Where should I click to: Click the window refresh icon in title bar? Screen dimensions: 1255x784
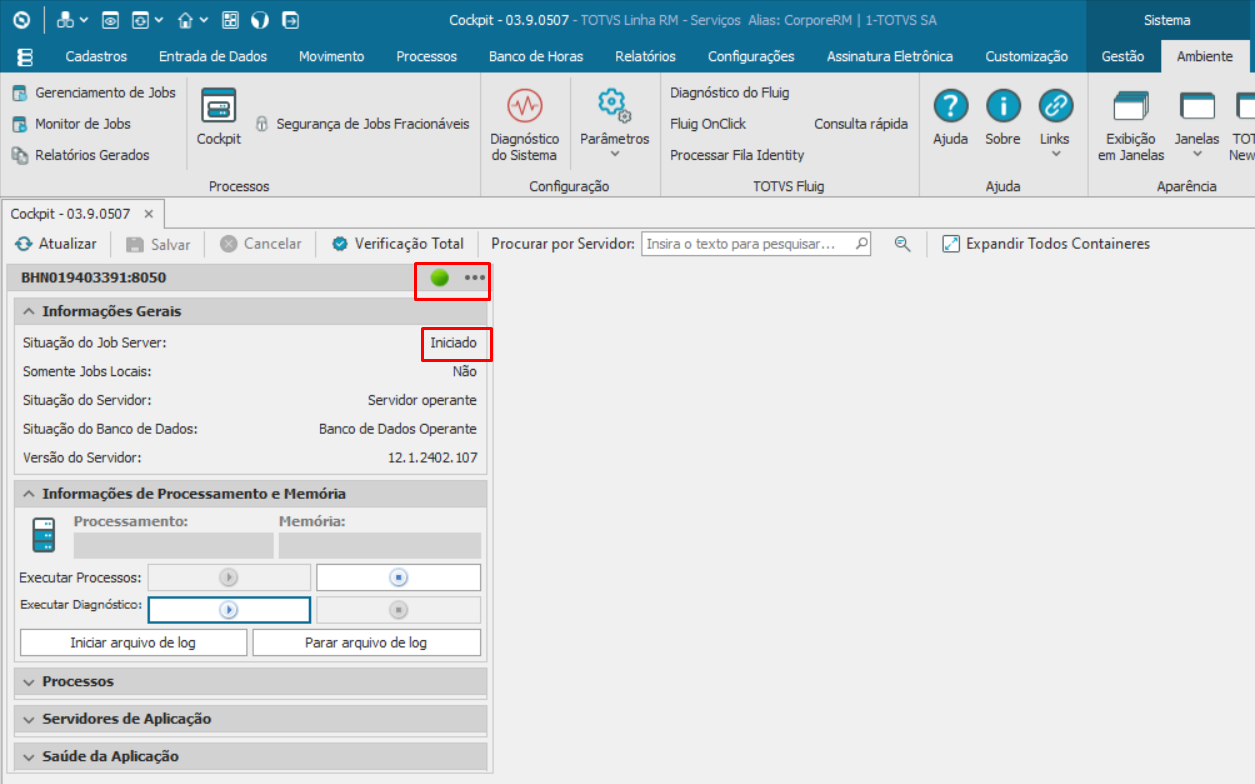click(x=141, y=20)
